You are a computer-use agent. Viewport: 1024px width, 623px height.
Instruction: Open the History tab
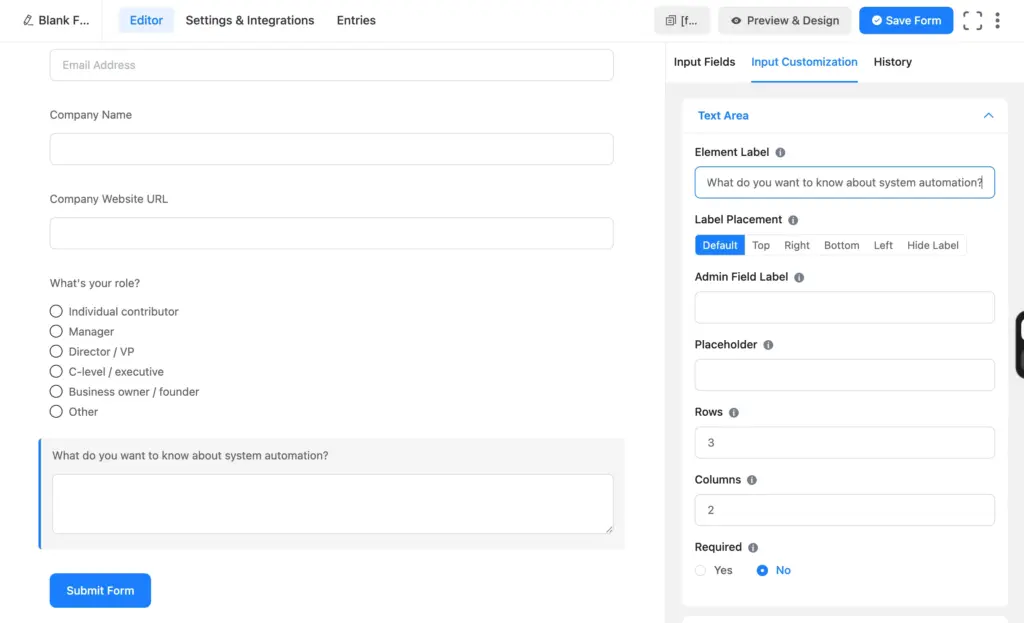892,62
